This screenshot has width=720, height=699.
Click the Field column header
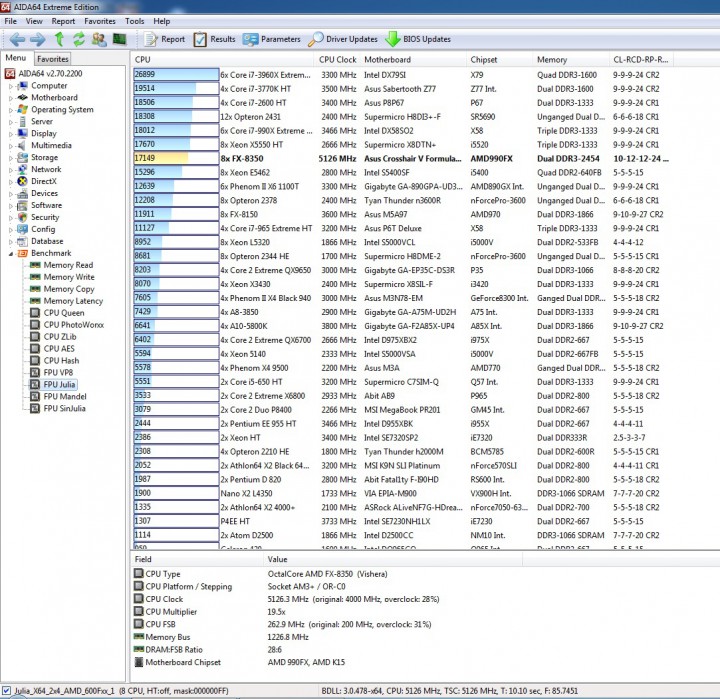tap(197, 559)
